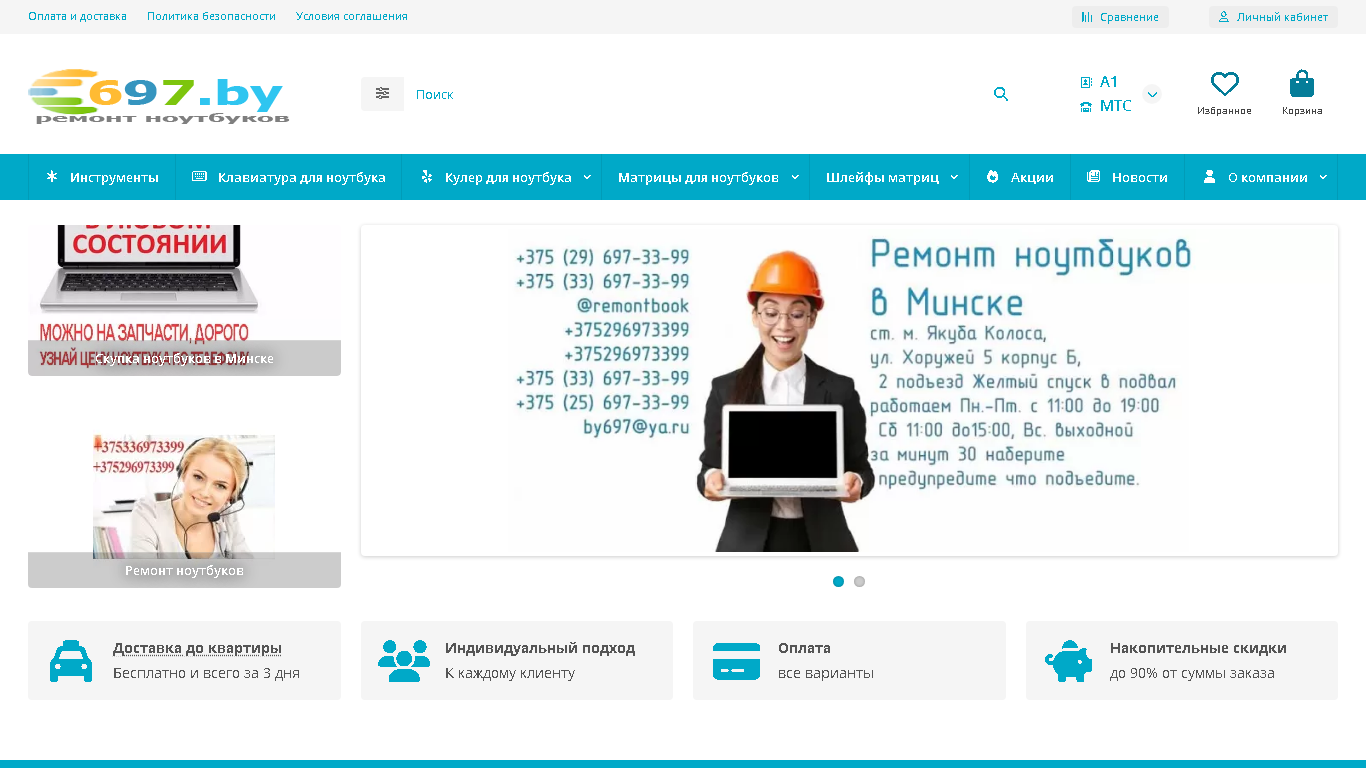Click the person icon for О компании
The height and width of the screenshot is (768, 1366).
point(1210,177)
